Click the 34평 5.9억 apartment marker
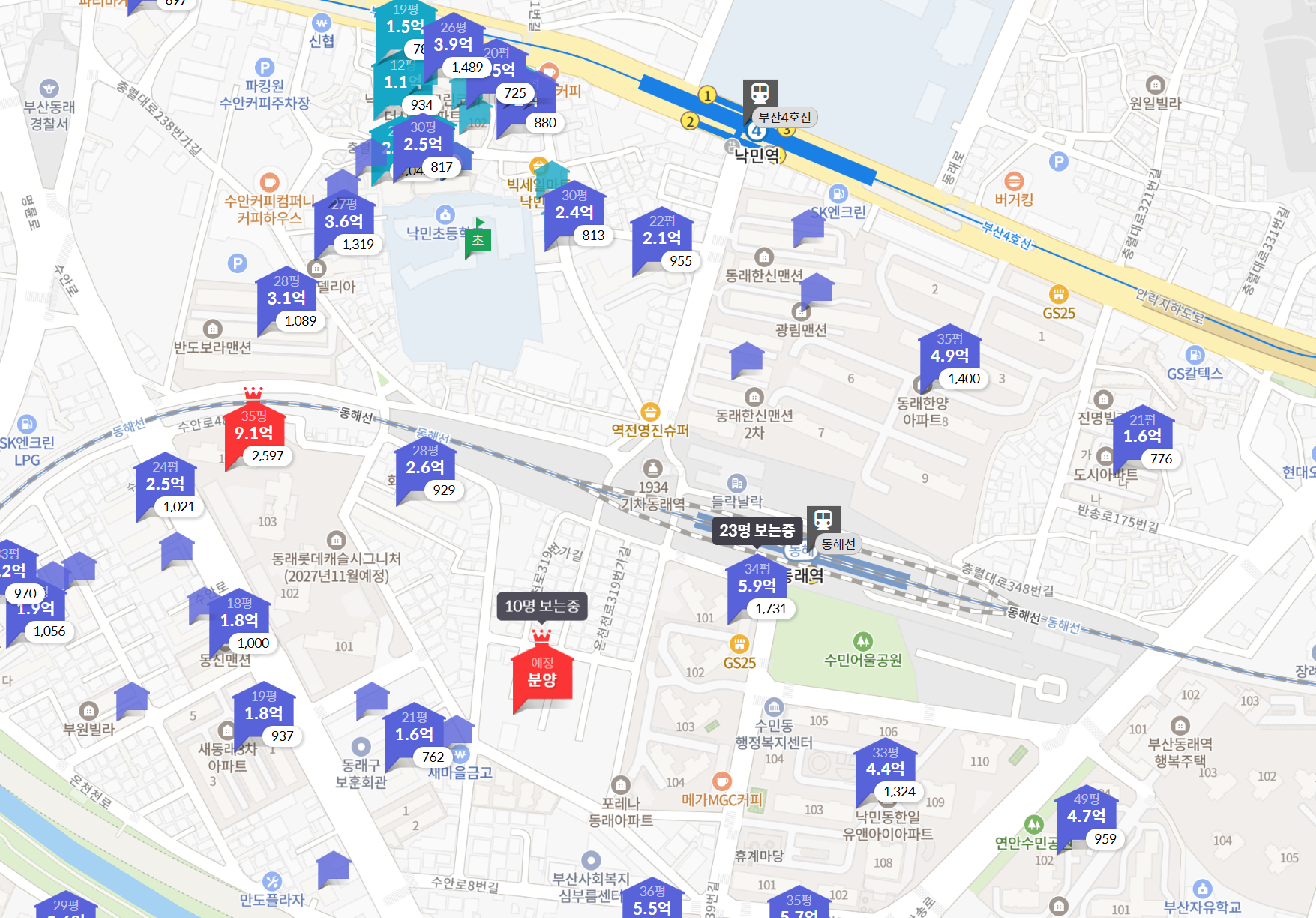The image size is (1316, 918). click(x=757, y=586)
